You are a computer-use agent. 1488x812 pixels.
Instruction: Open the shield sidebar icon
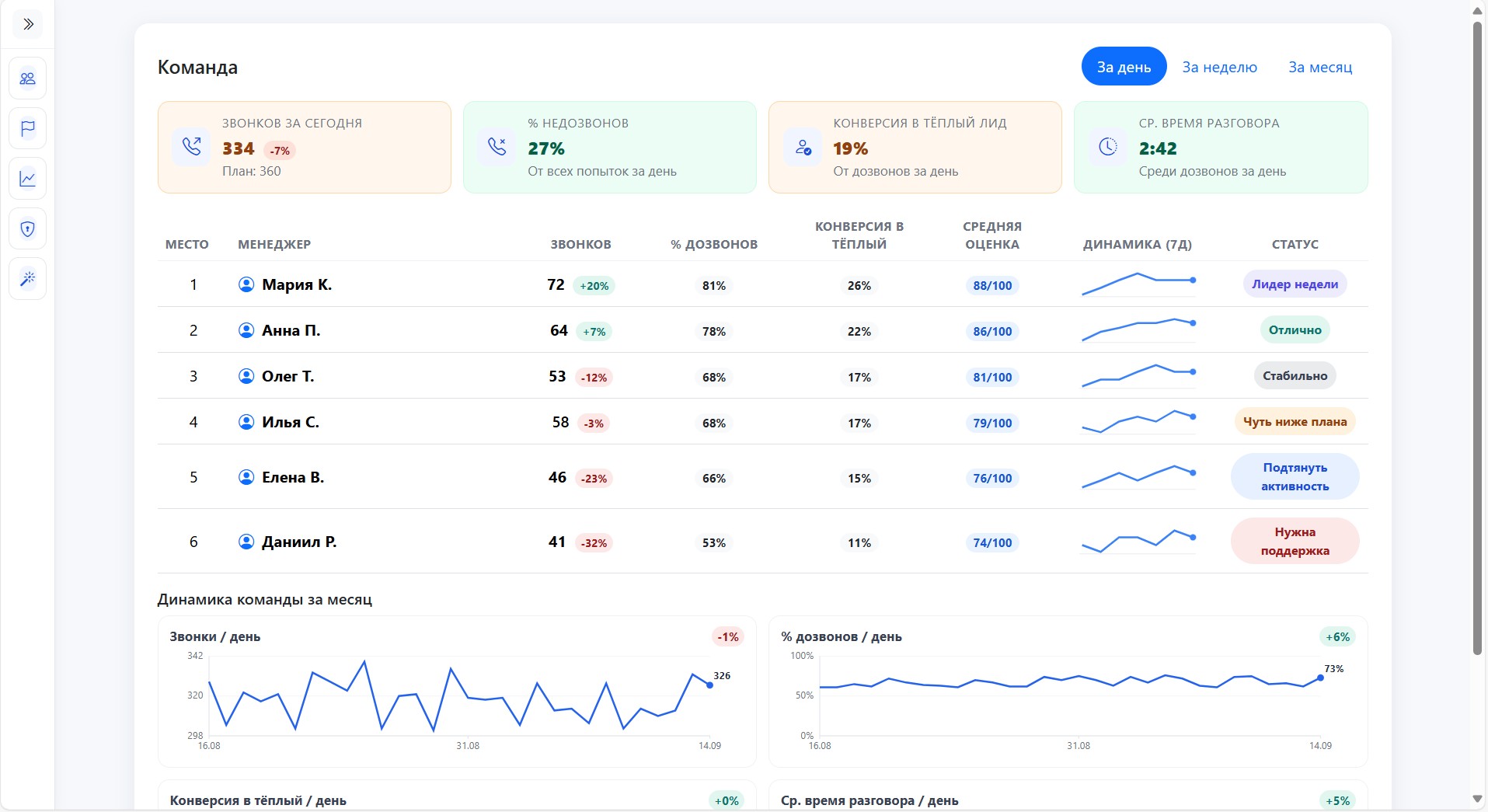click(28, 228)
